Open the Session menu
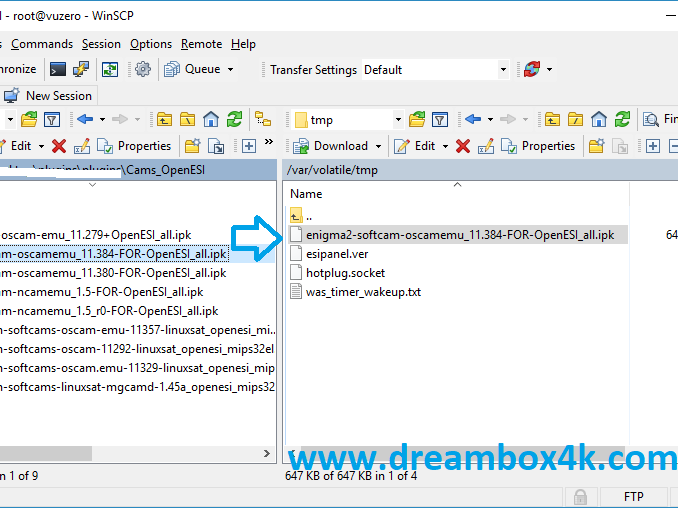678x508 pixels. (101, 44)
